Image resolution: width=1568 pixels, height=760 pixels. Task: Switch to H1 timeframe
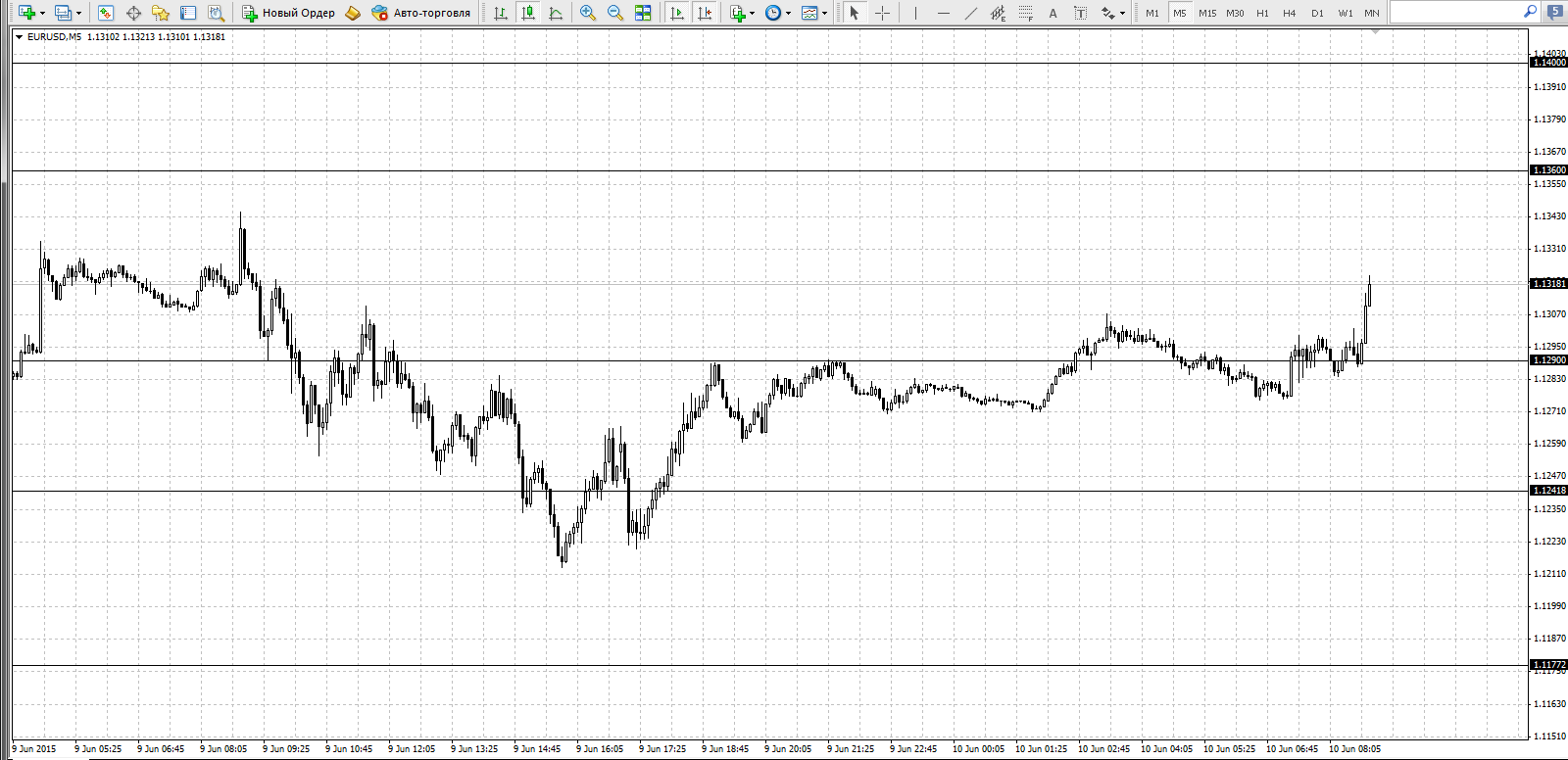pos(1262,13)
